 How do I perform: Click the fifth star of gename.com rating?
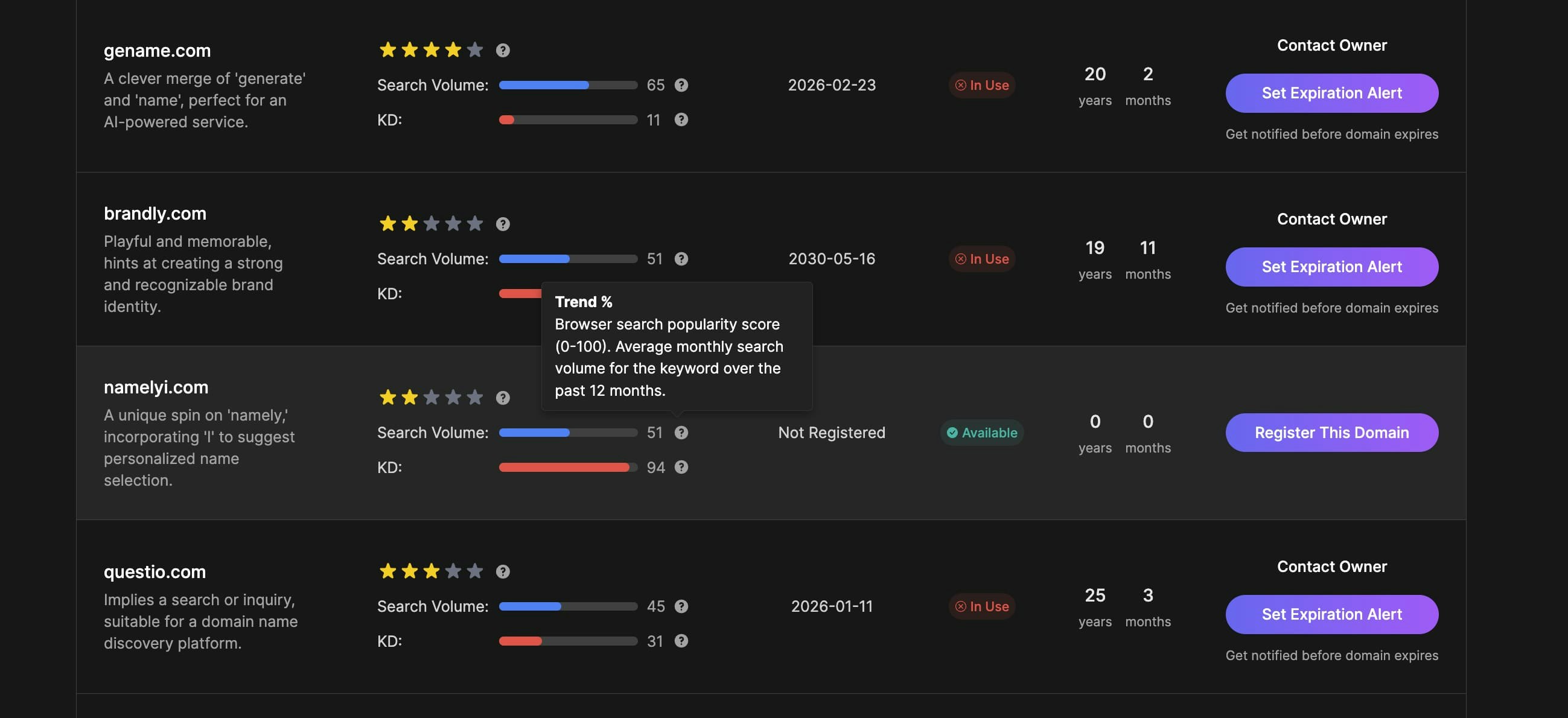click(x=475, y=50)
